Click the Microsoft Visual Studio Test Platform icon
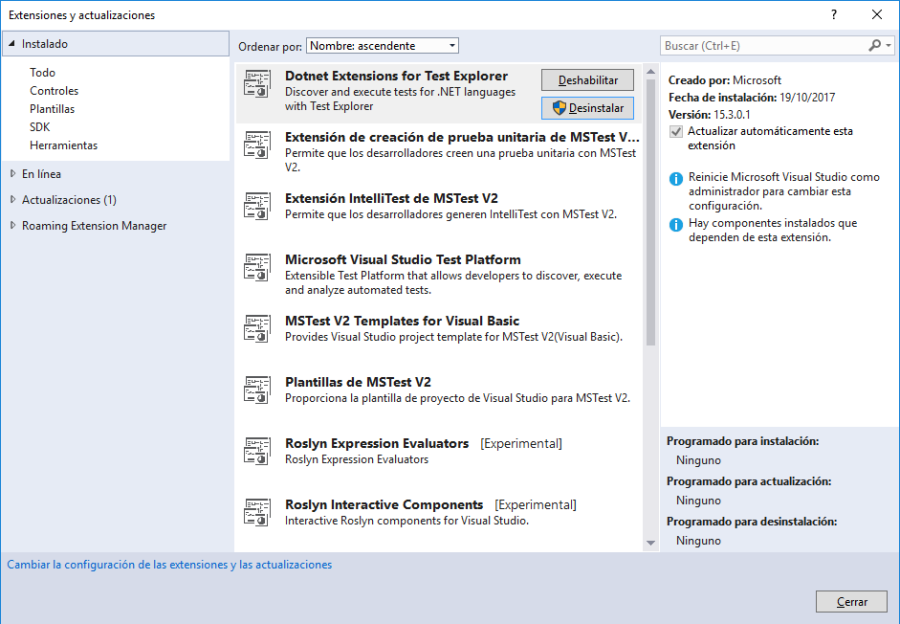900x624 pixels. coord(258,268)
